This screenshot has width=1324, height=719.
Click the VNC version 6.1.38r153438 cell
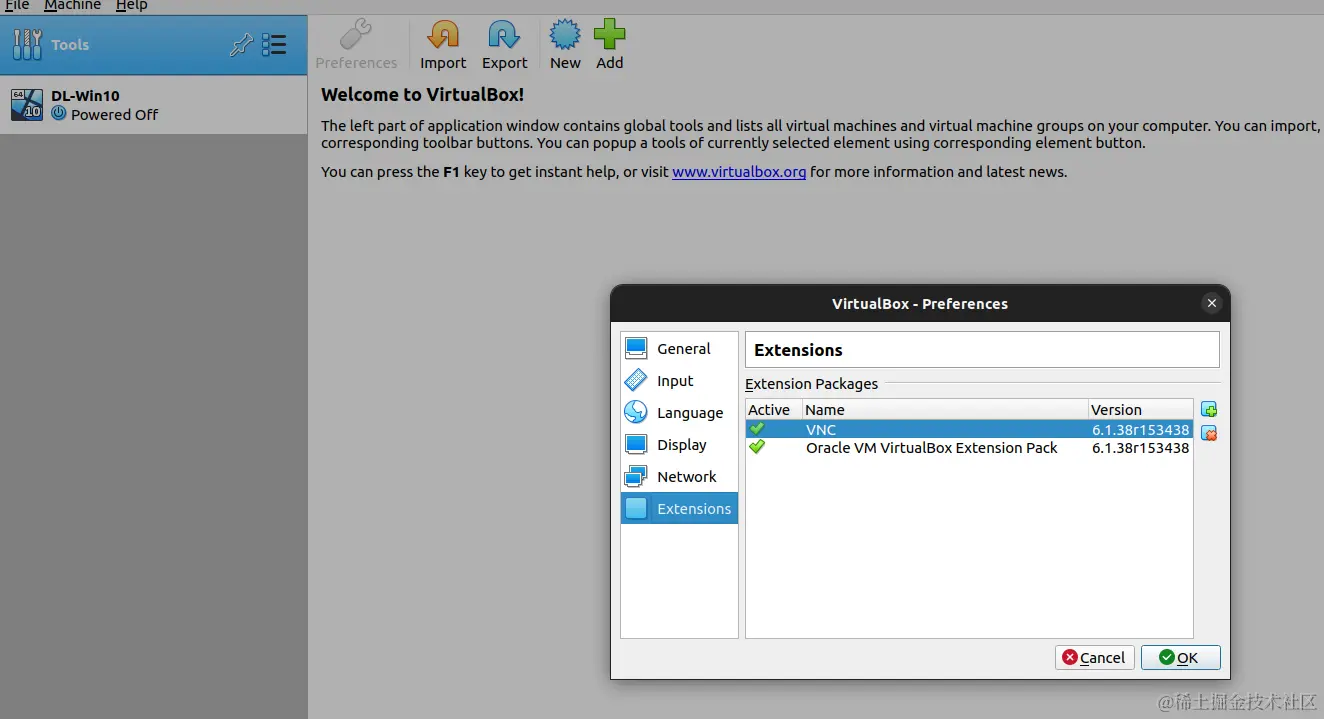point(1140,430)
